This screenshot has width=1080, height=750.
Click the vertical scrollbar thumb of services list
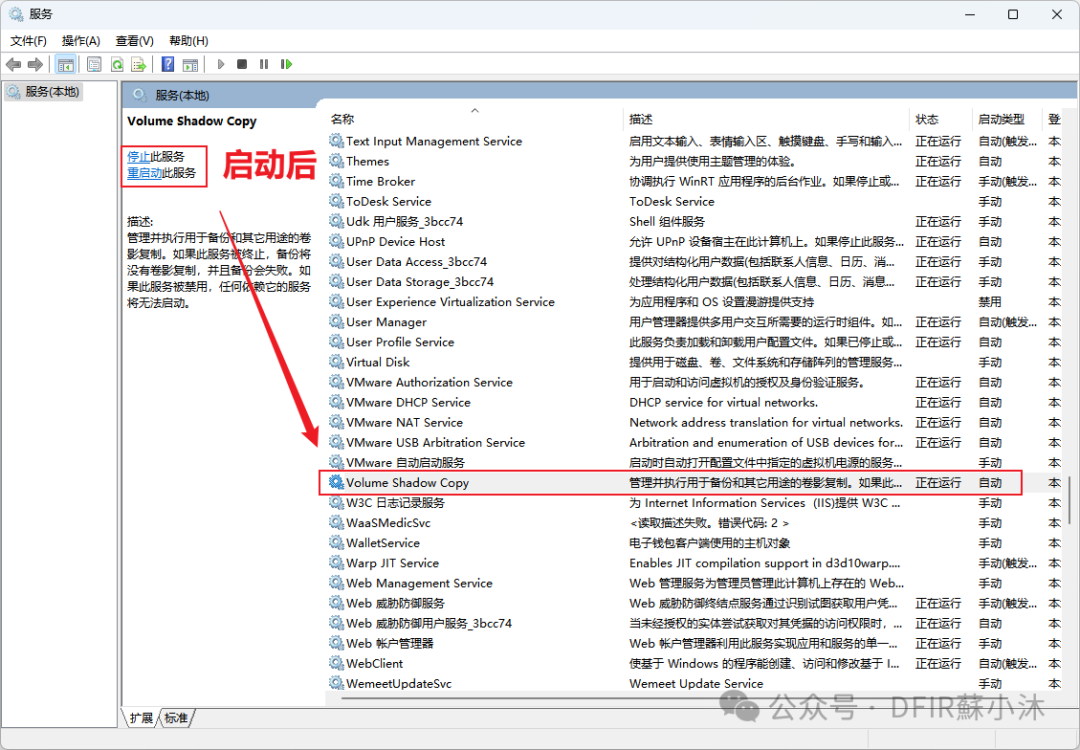click(1069, 501)
